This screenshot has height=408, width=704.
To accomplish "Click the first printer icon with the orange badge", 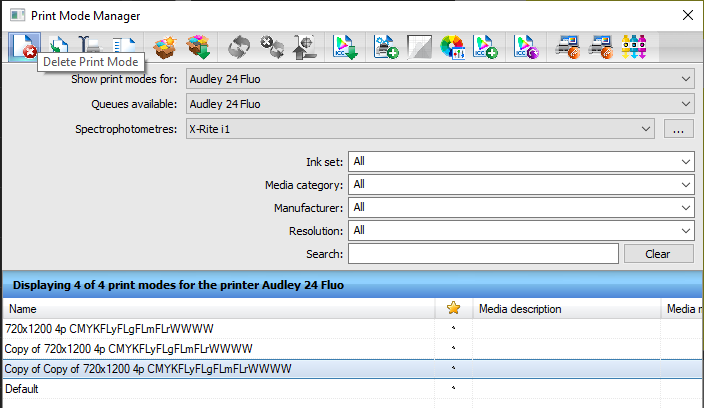I will point(568,47).
